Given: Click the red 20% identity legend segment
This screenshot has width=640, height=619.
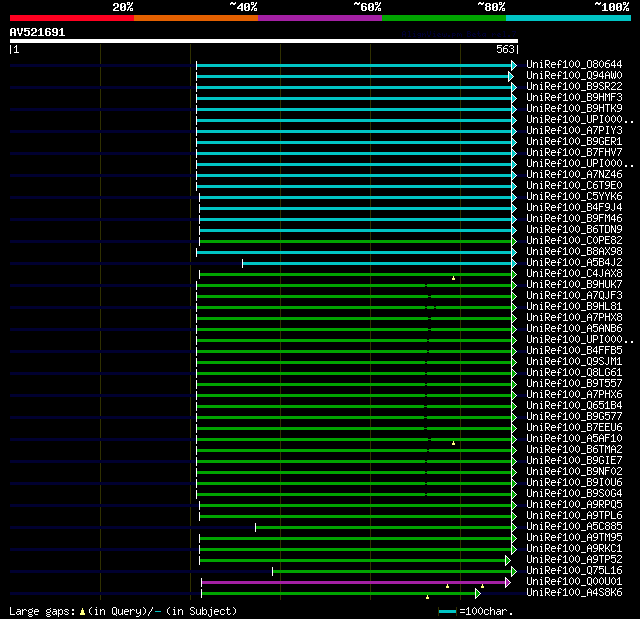Looking at the screenshot, I should point(72,18).
